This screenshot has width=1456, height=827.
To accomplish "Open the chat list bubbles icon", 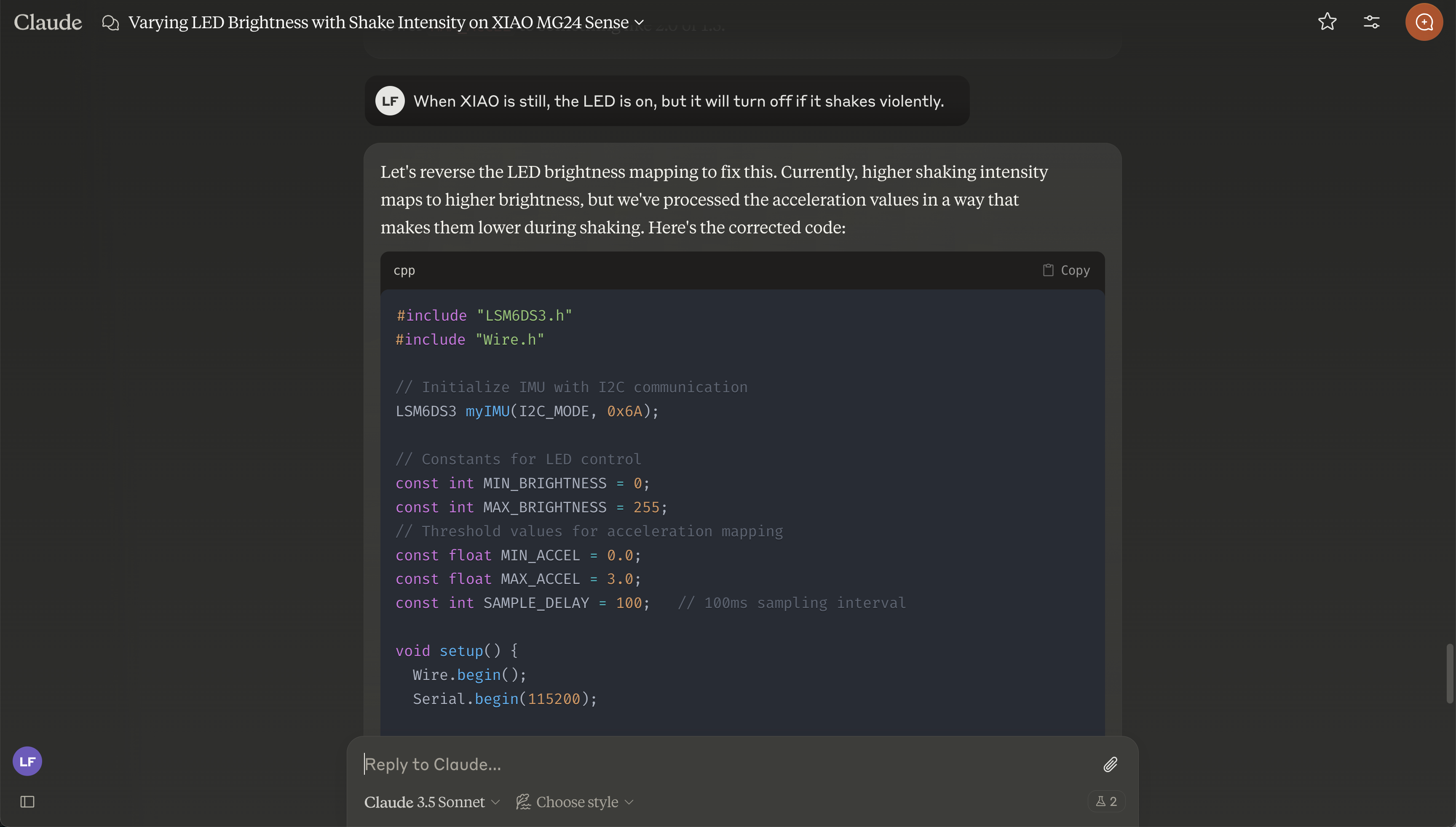I will [x=110, y=23].
